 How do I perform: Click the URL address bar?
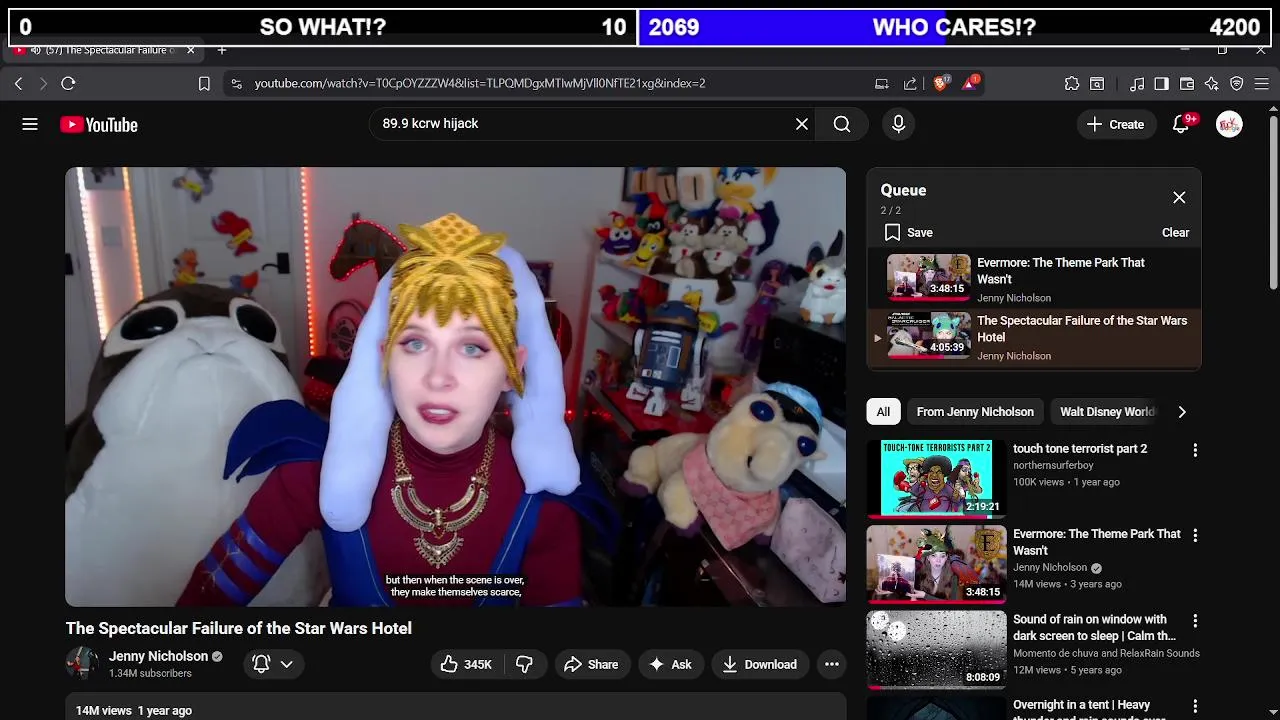click(480, 84)
